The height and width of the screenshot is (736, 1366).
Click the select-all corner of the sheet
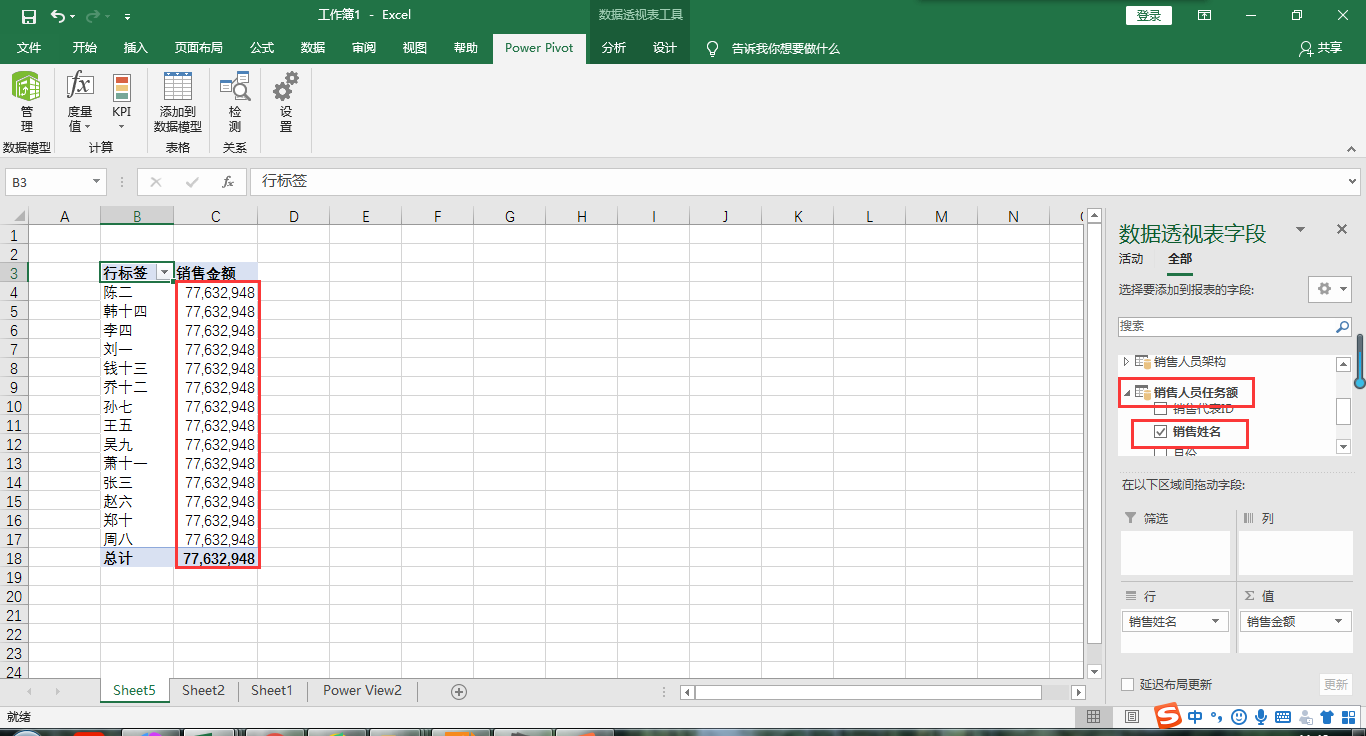[14, 216]
